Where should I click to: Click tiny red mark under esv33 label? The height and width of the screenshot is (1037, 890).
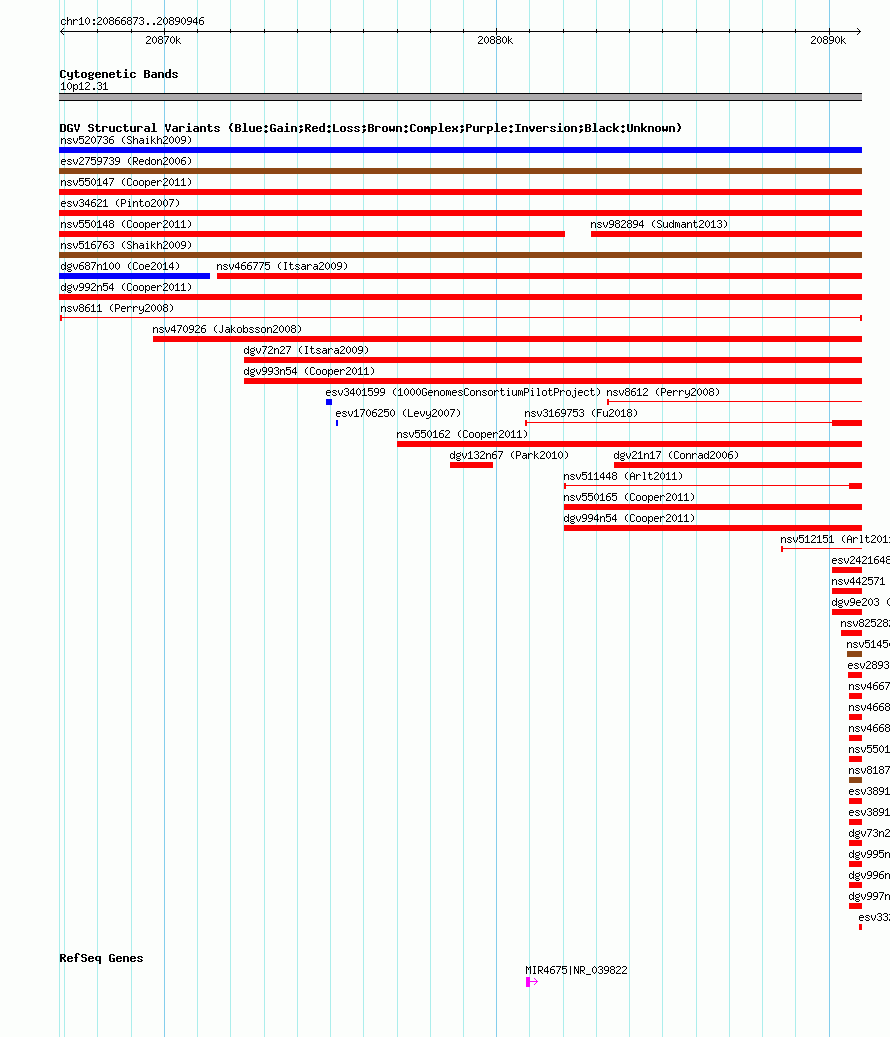(860, 927)
